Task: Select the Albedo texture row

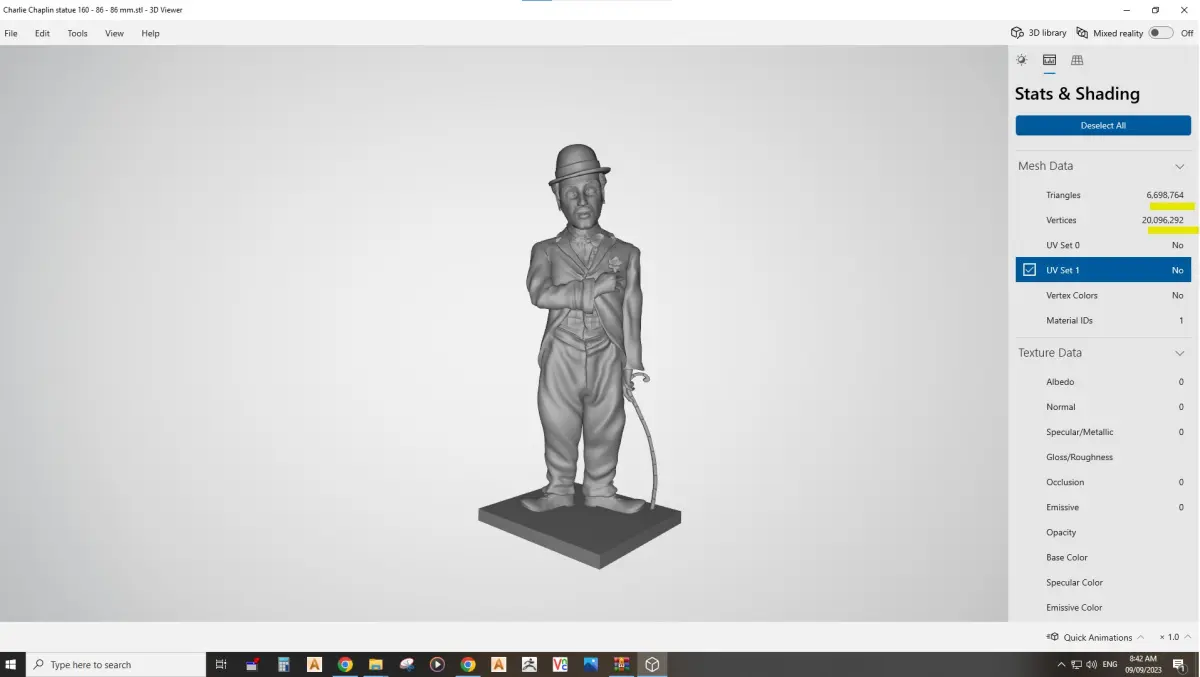Action: [1103, 382]
